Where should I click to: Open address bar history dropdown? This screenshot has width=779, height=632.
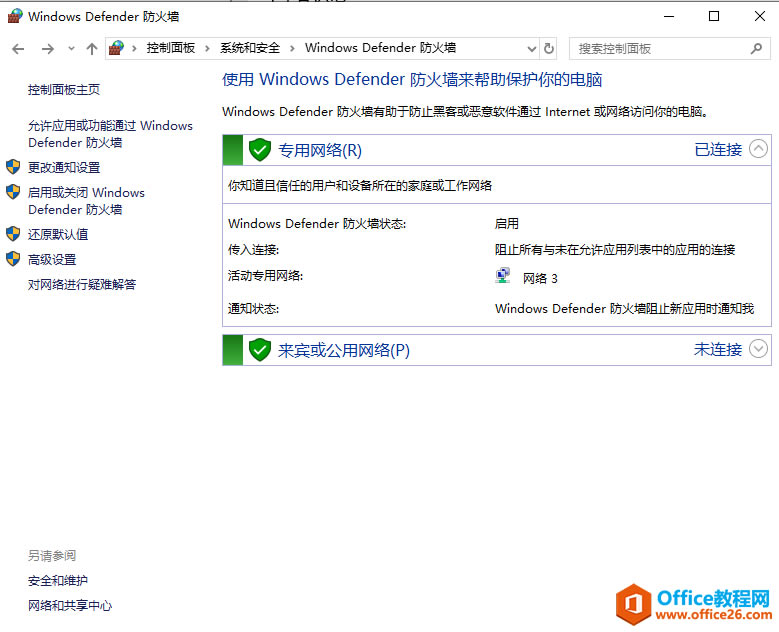pyautogui.click(x=532, y=49)
